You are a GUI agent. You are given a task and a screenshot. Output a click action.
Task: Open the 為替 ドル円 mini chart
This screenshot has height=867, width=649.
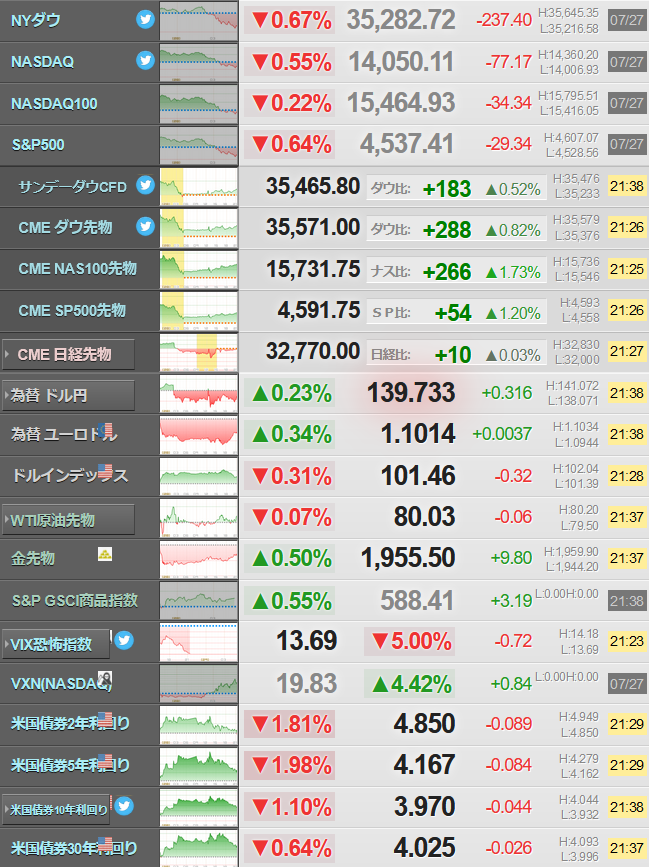pos(199,393)
